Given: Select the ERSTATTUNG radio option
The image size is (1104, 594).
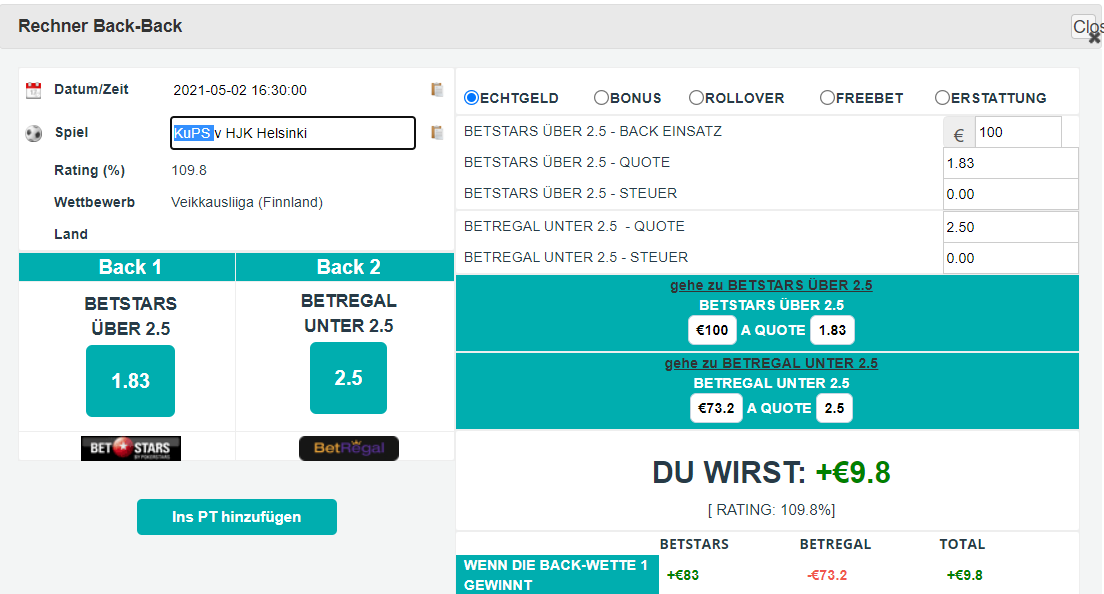Looking at the screenshot, I should 942,98.
